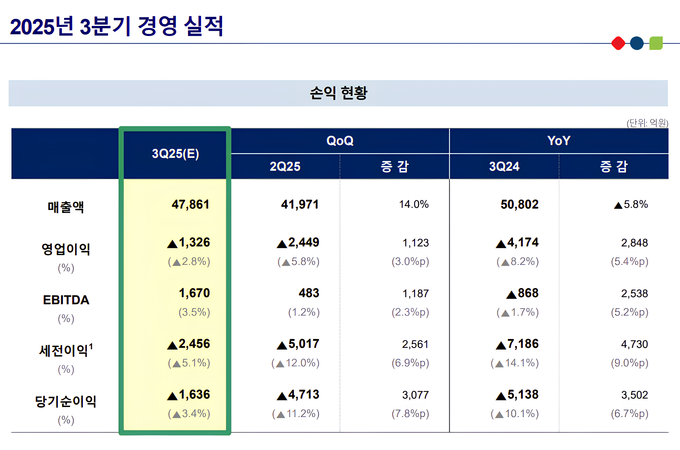Click the blue circle logo icon

tap(636, 43)
